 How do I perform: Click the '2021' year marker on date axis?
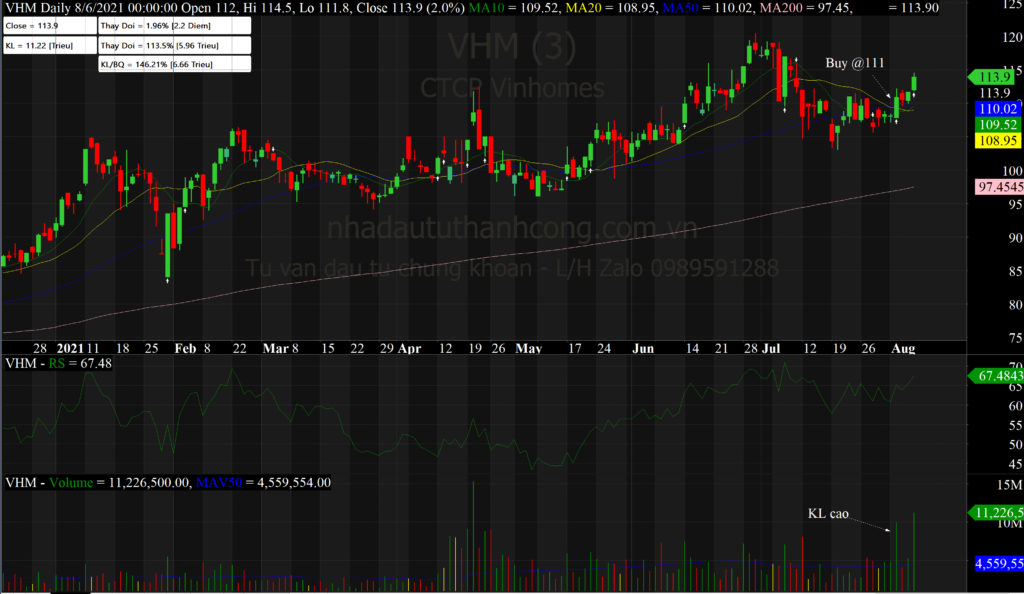click(71, 349)
